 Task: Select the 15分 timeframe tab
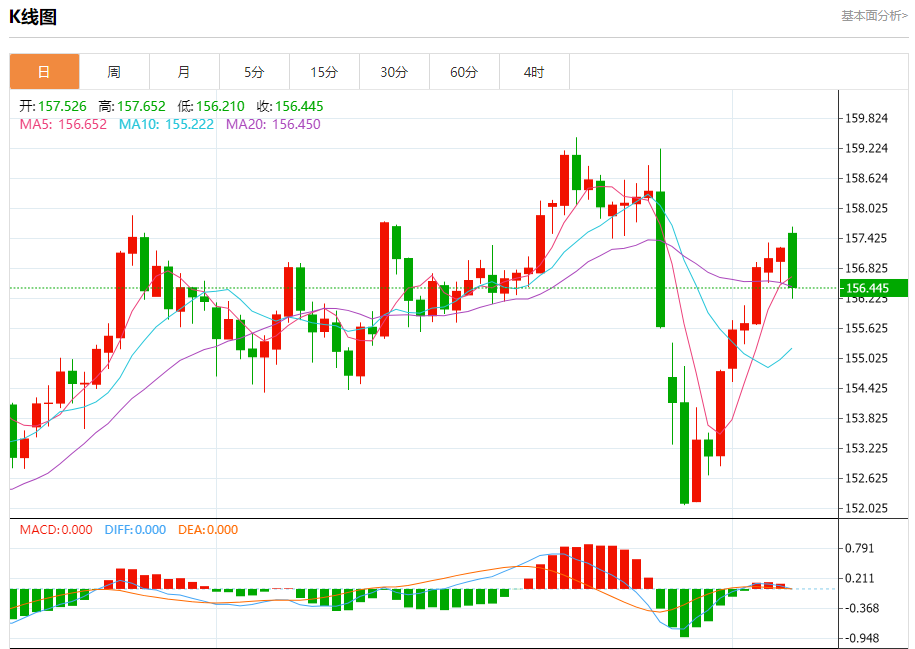[x=324, y=72]
